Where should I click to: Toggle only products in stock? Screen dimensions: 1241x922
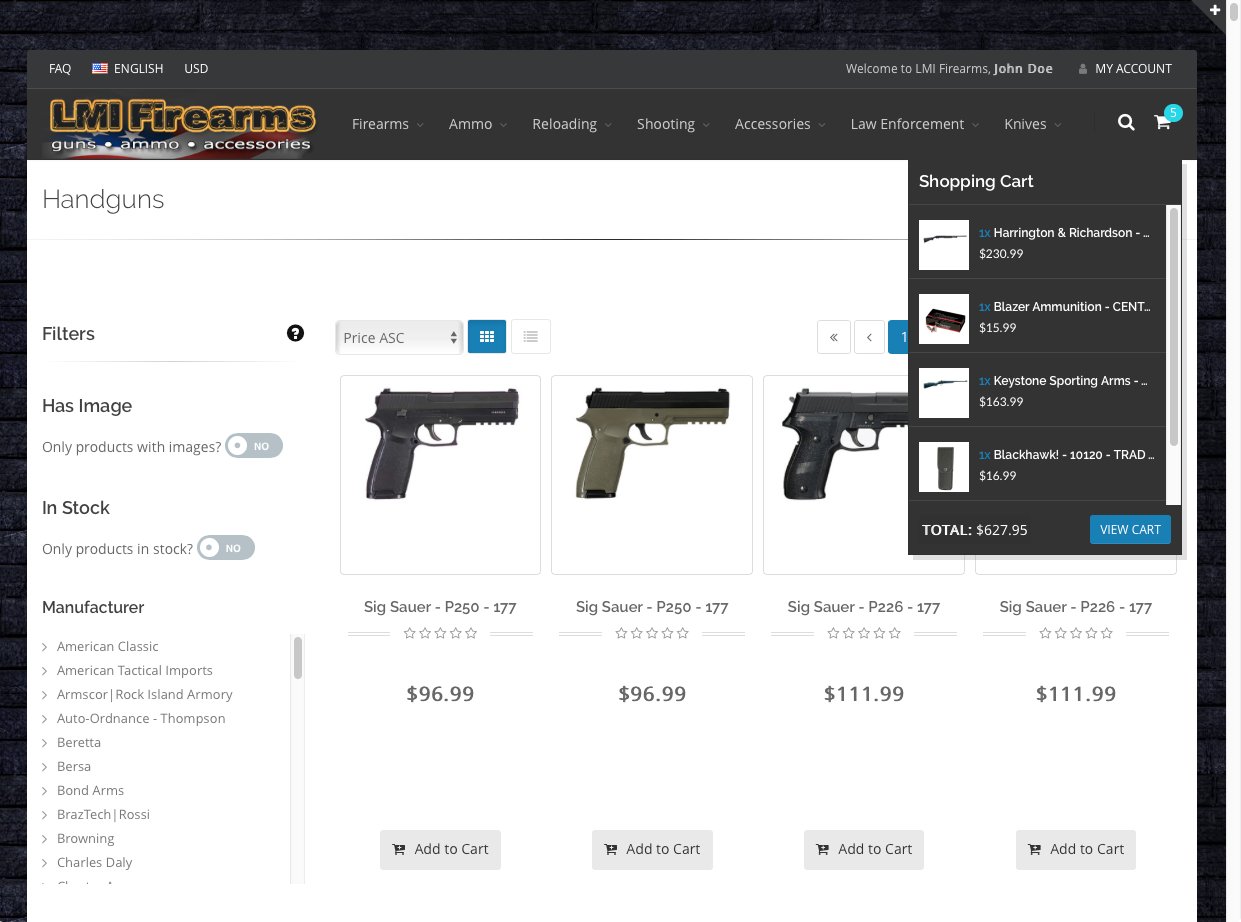226,548
